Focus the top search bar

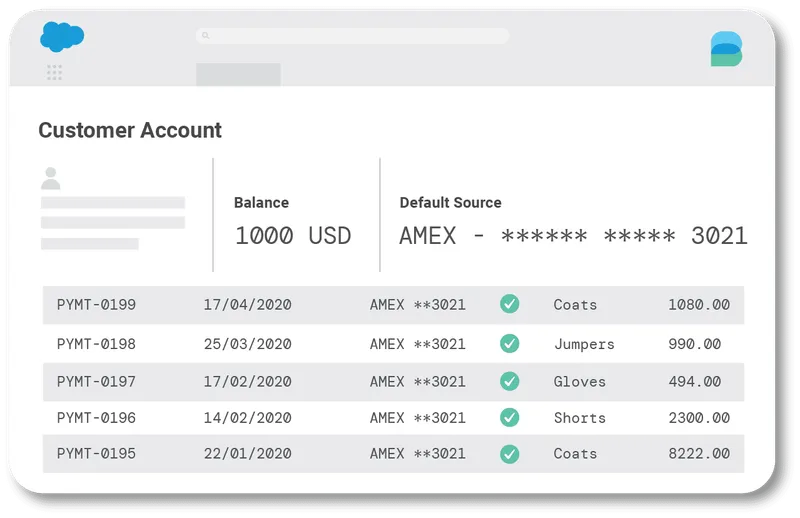[352, 36]
